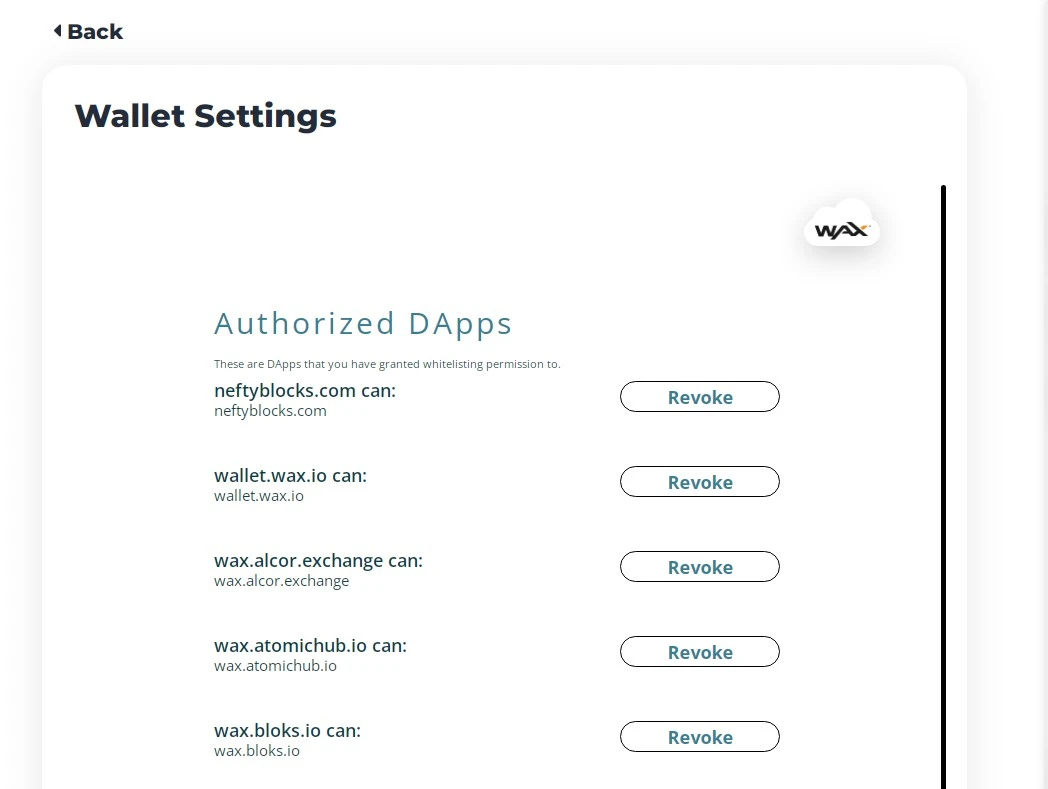The width and height of the screenshot is (1048, 789).
Task: Revoke wax.bloks.io permission
Action: point(700,736)
